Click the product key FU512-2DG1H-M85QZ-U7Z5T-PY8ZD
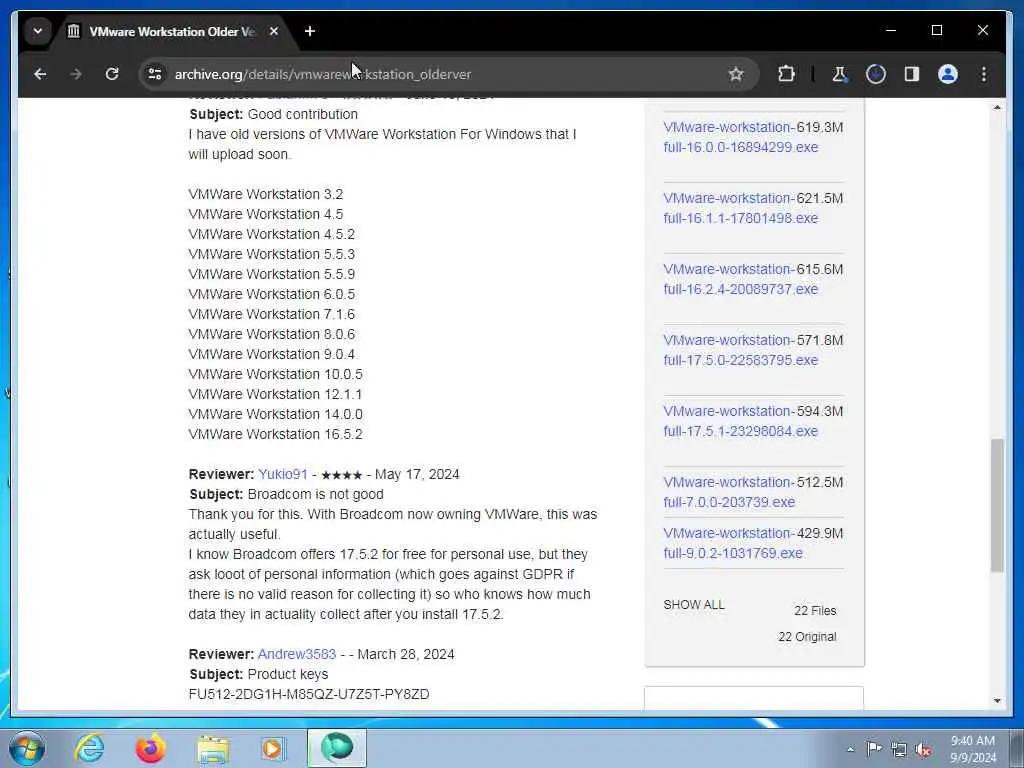This screenshot has height=768, width=1024. 309,694
